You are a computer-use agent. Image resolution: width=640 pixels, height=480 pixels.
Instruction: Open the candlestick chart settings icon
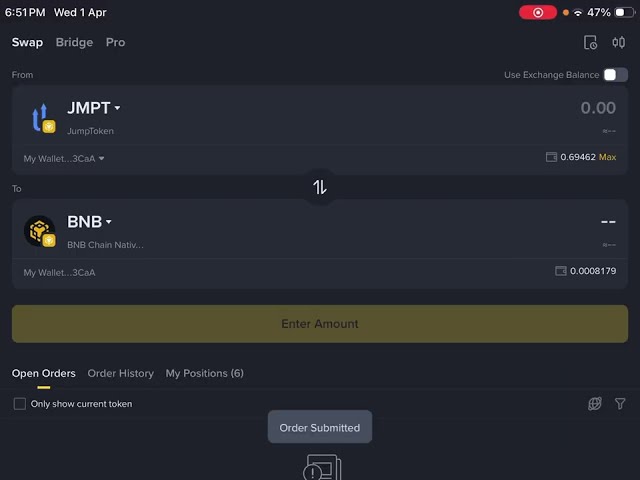[618, 43]
